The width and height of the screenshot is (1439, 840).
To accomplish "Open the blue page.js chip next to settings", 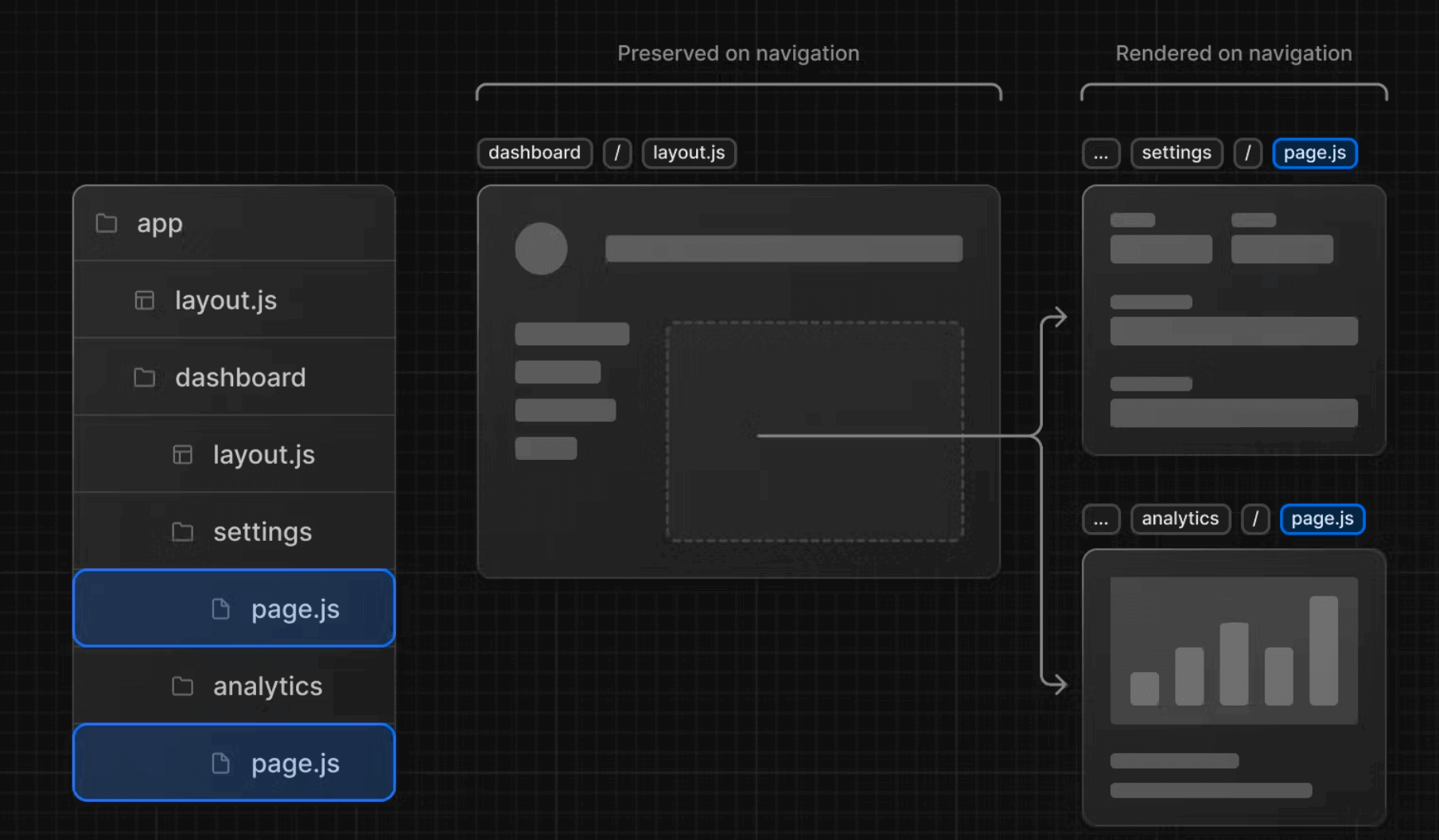I will click(x=1314, y=153).
